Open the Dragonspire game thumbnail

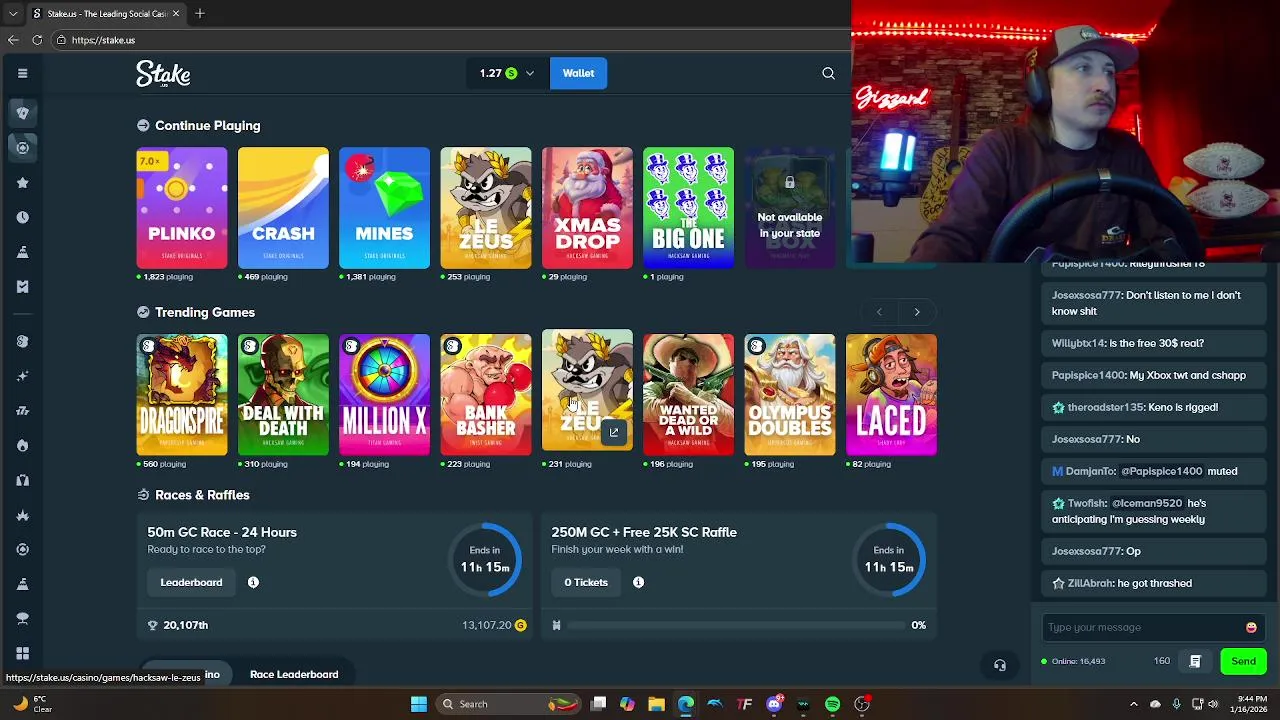coord(182,395)
